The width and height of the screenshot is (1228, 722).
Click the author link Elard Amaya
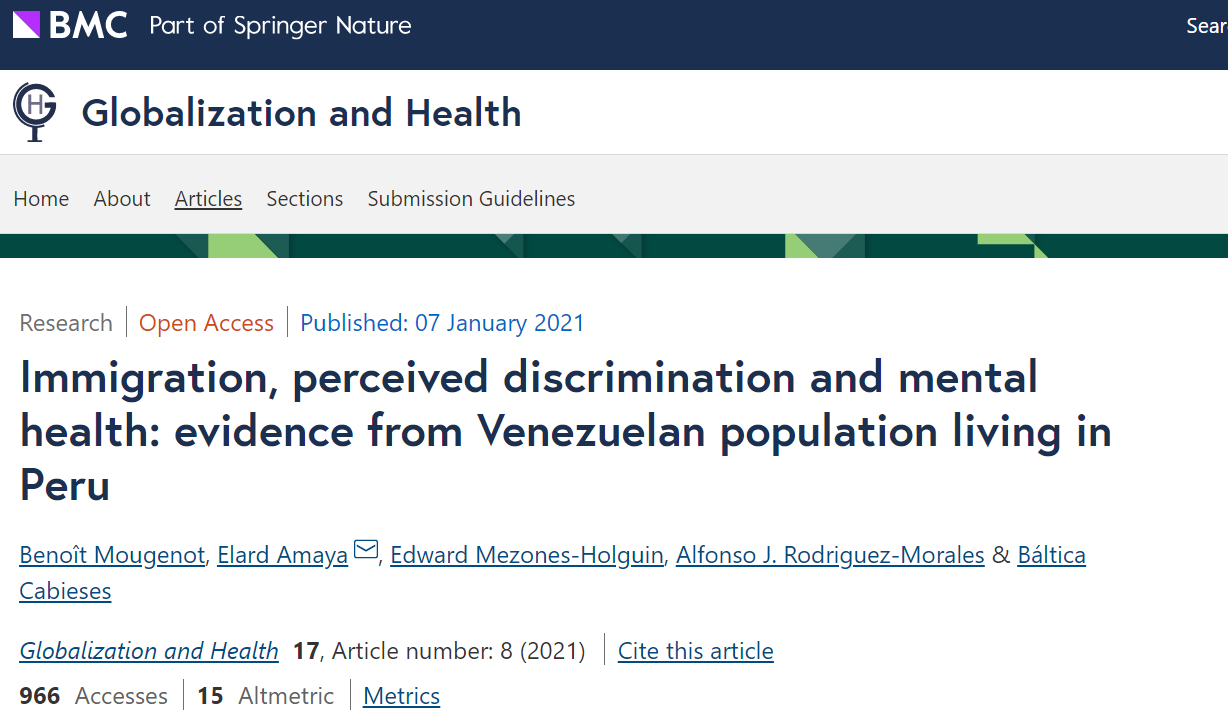(x=281, y=554)
